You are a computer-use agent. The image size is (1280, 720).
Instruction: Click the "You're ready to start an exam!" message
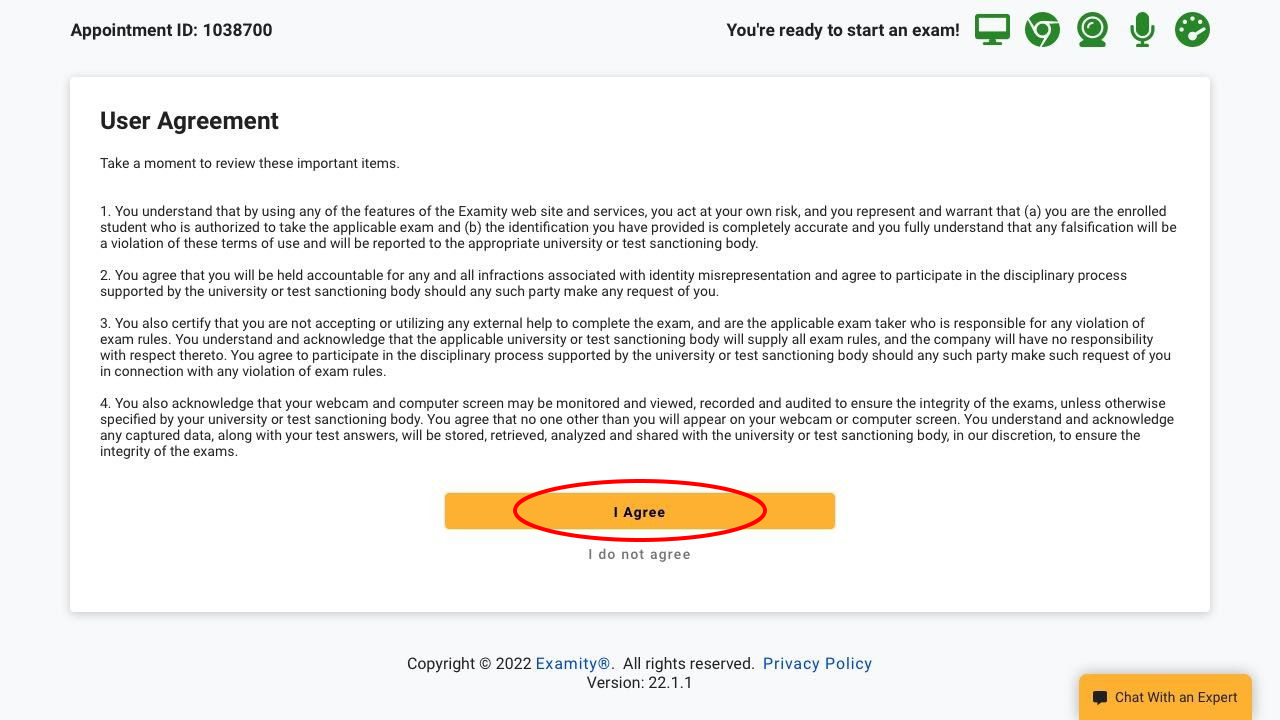[x=843, y=30]
